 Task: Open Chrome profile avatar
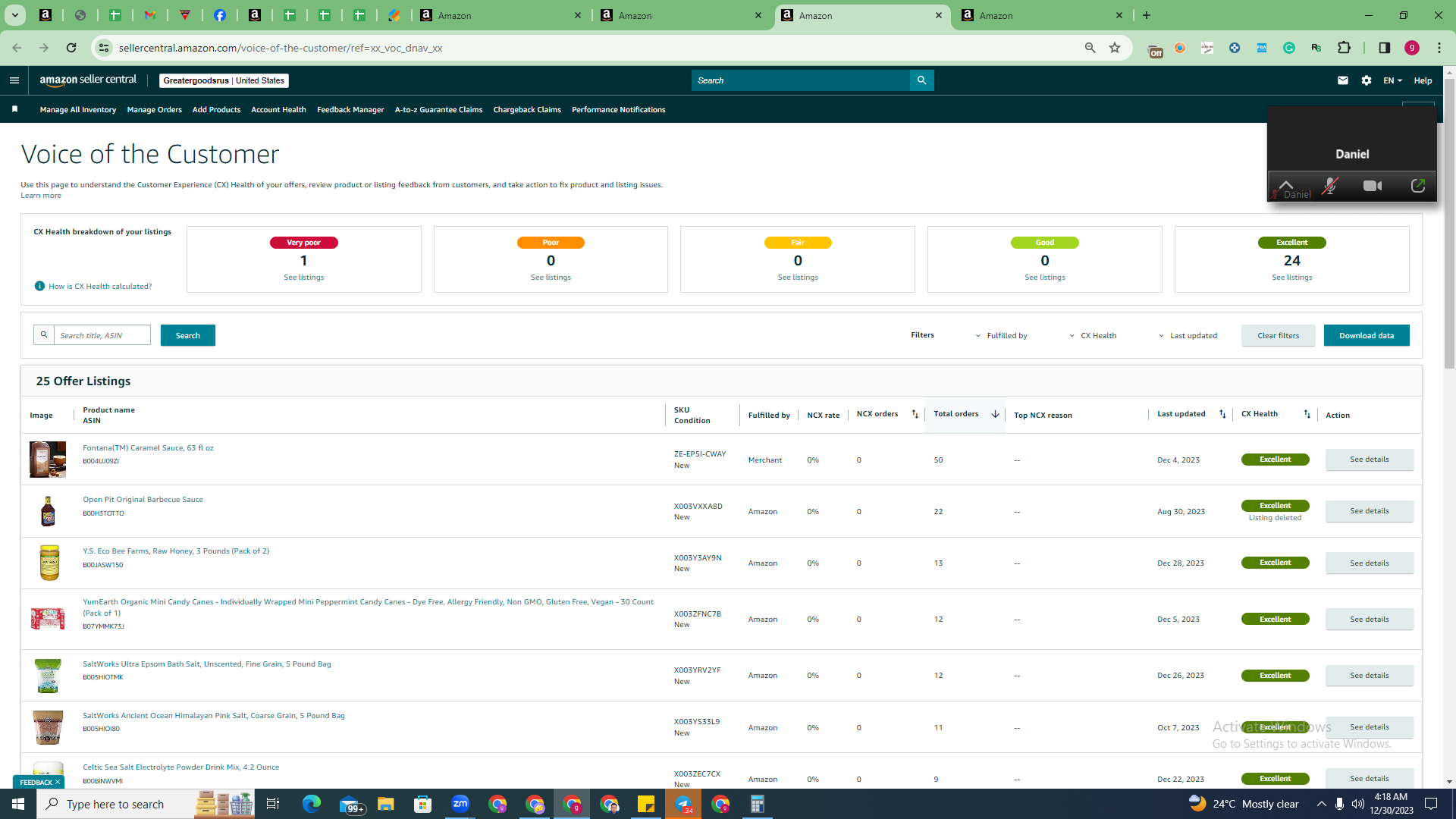(1412, 48)
